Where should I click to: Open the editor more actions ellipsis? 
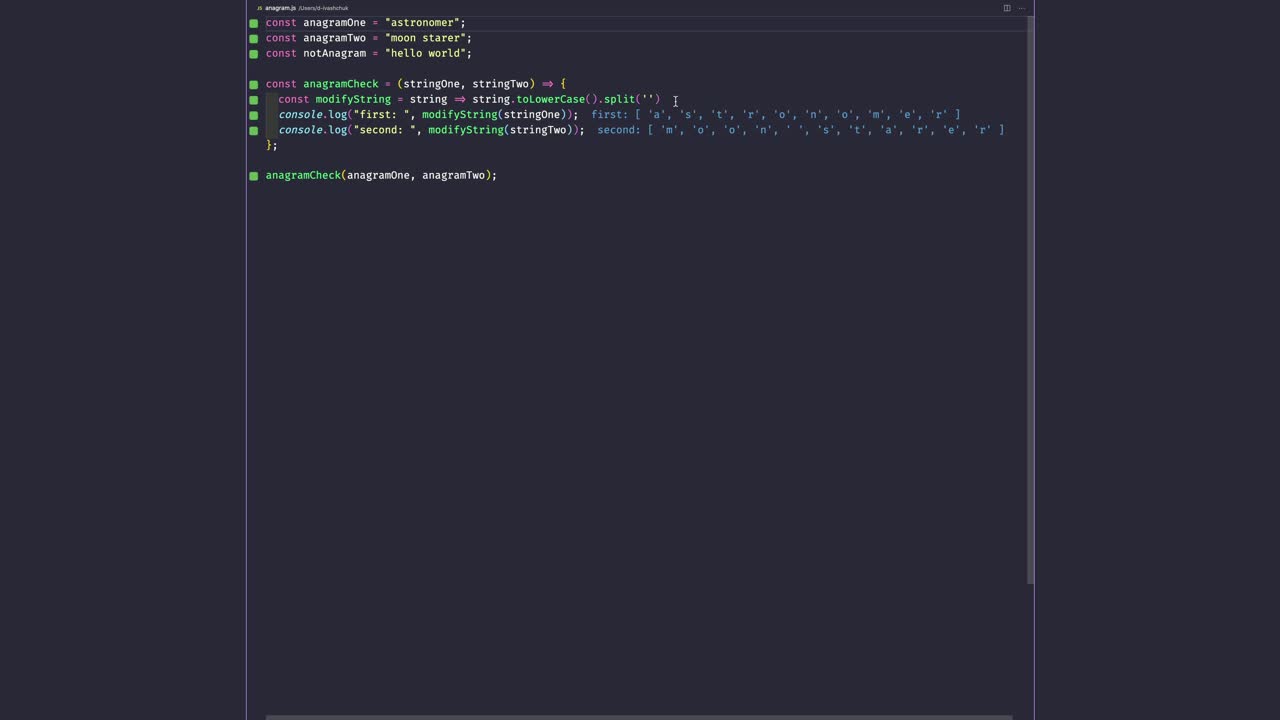[1021, 8]
